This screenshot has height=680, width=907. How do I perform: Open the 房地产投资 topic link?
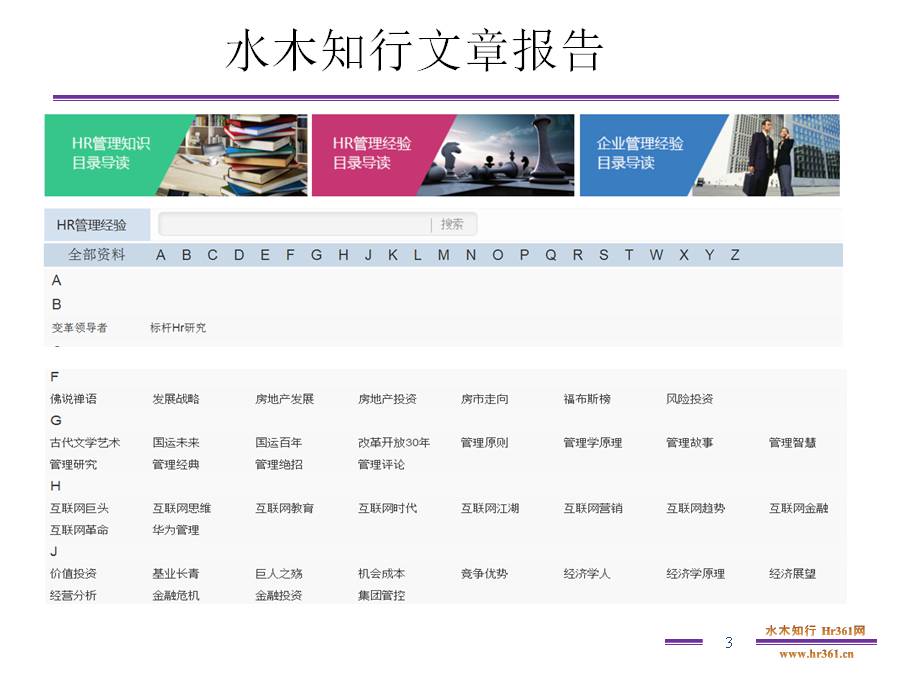pos(387,399)
